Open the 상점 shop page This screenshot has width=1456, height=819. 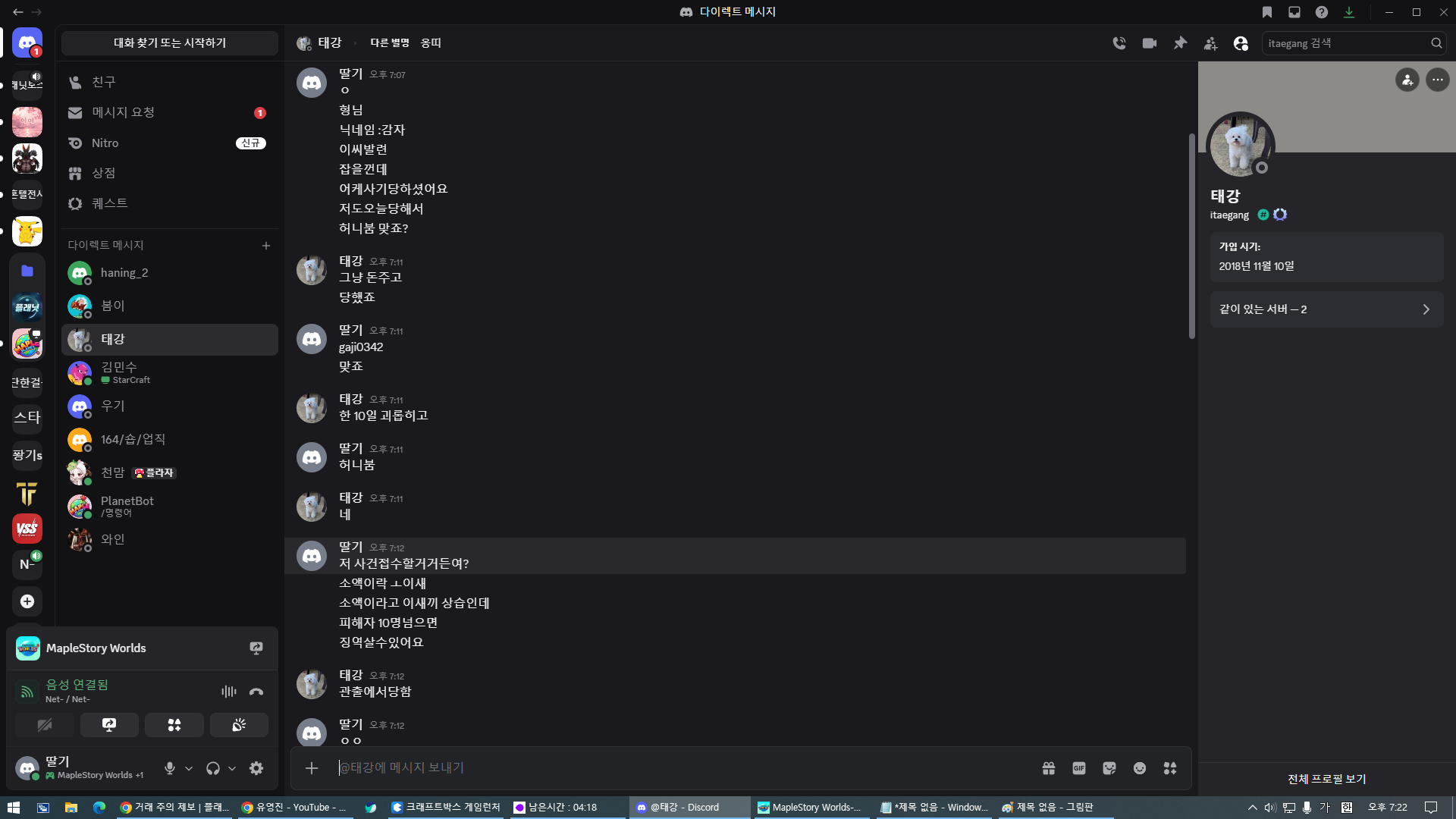coord(170,173)
